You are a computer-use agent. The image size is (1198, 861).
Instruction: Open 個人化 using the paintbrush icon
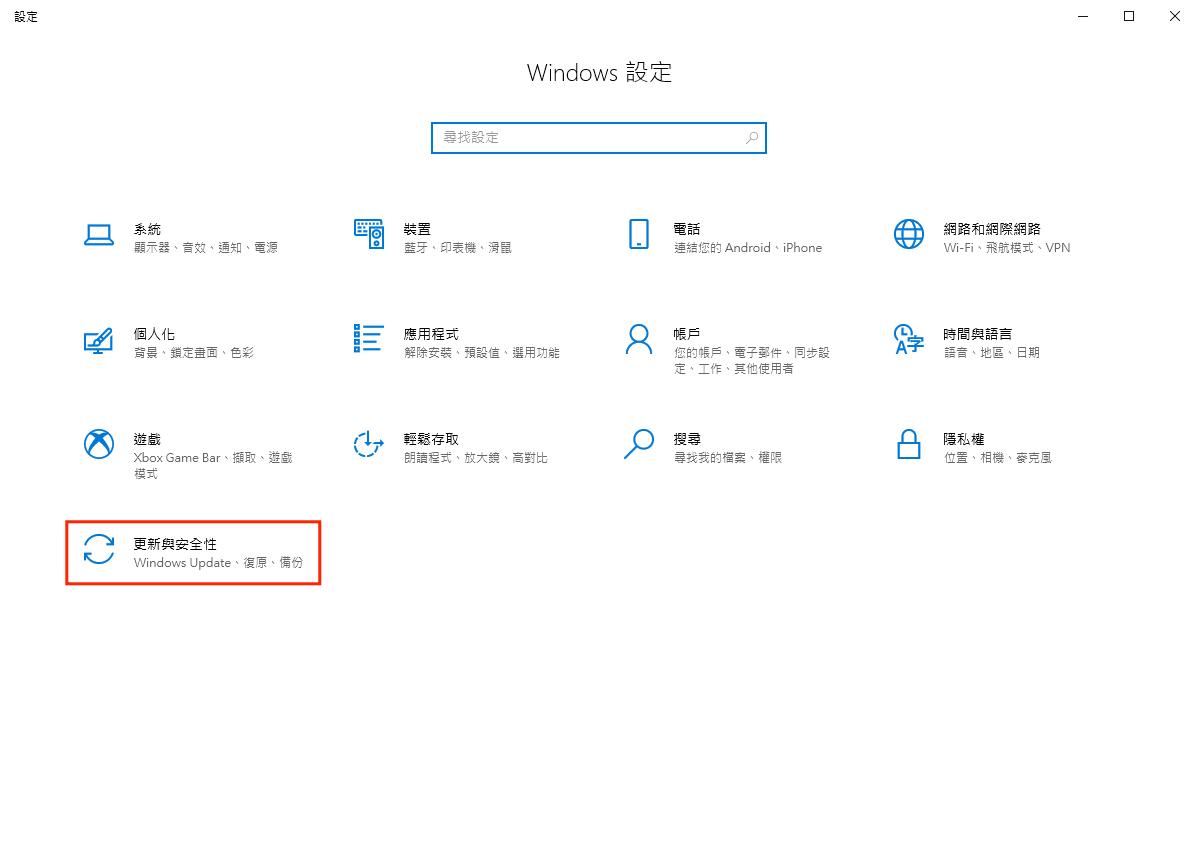point(98,340)
